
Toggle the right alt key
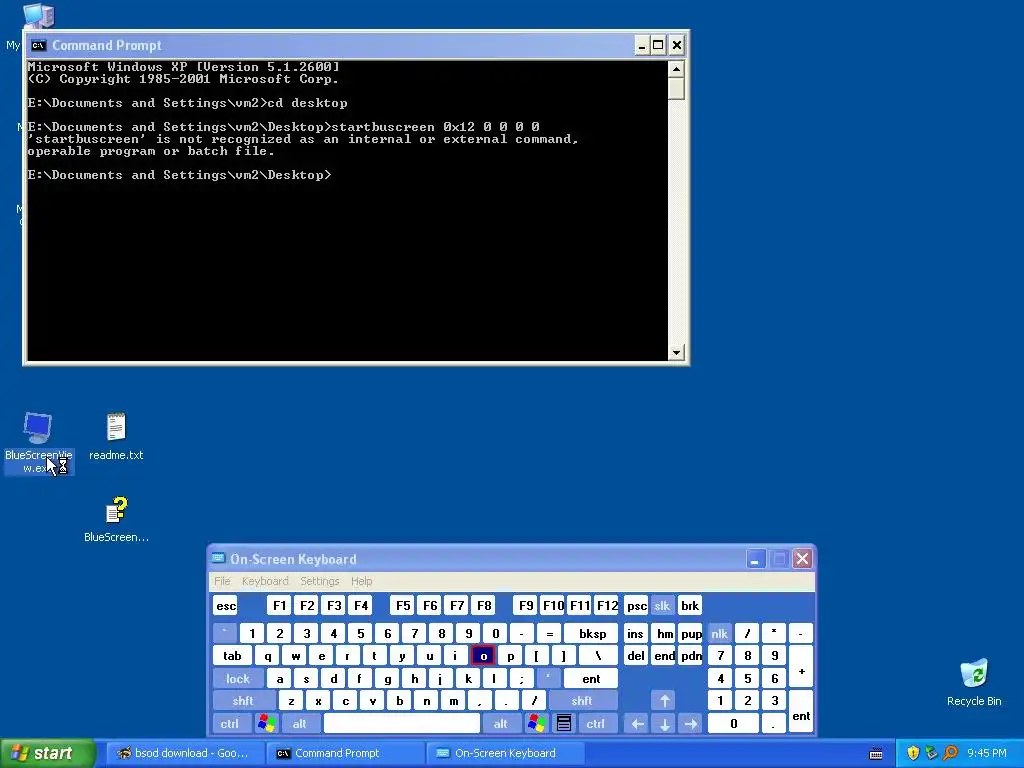click(x=501, y=724)
